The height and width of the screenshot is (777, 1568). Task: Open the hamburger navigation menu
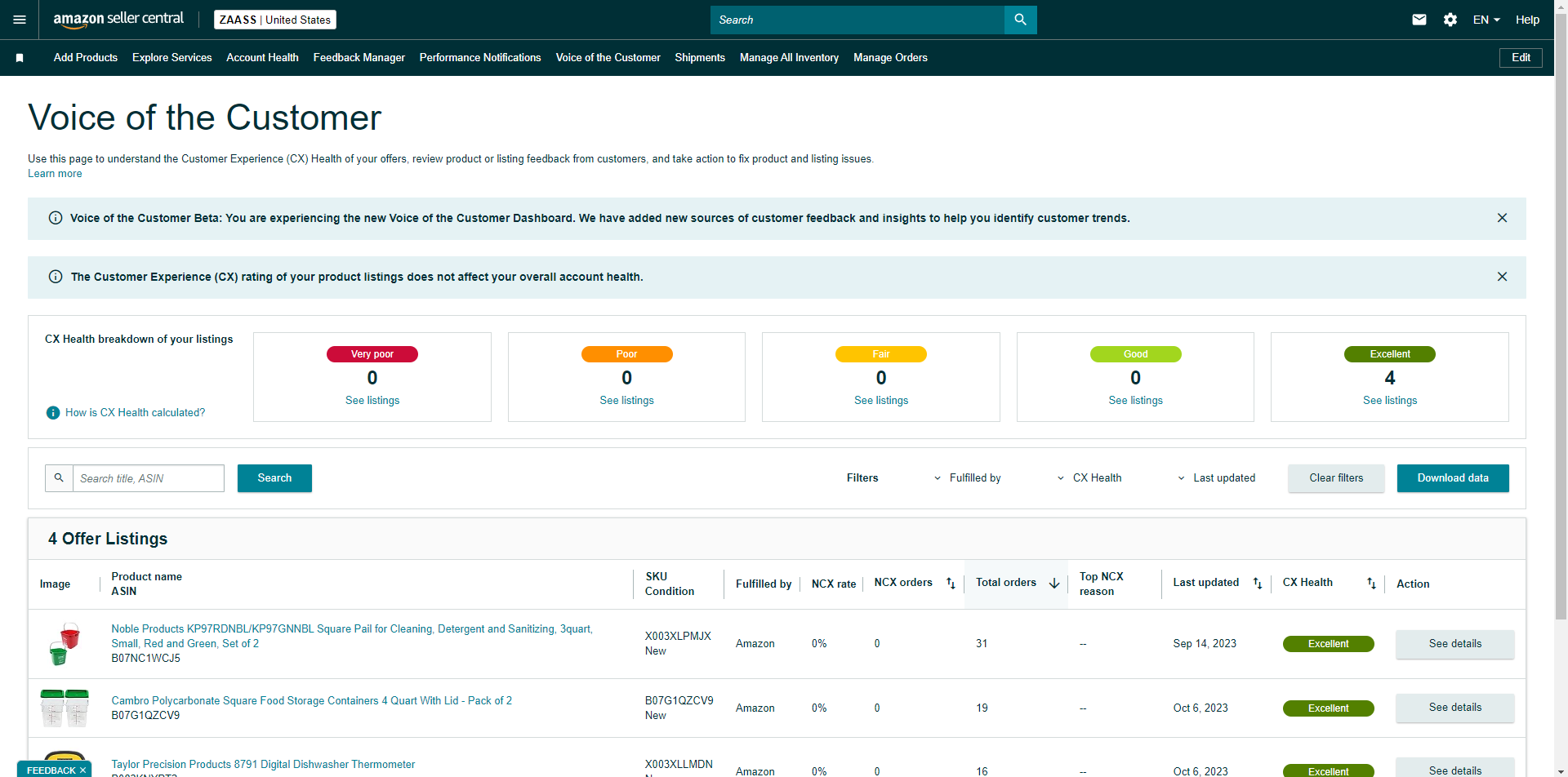coord(20,20)
